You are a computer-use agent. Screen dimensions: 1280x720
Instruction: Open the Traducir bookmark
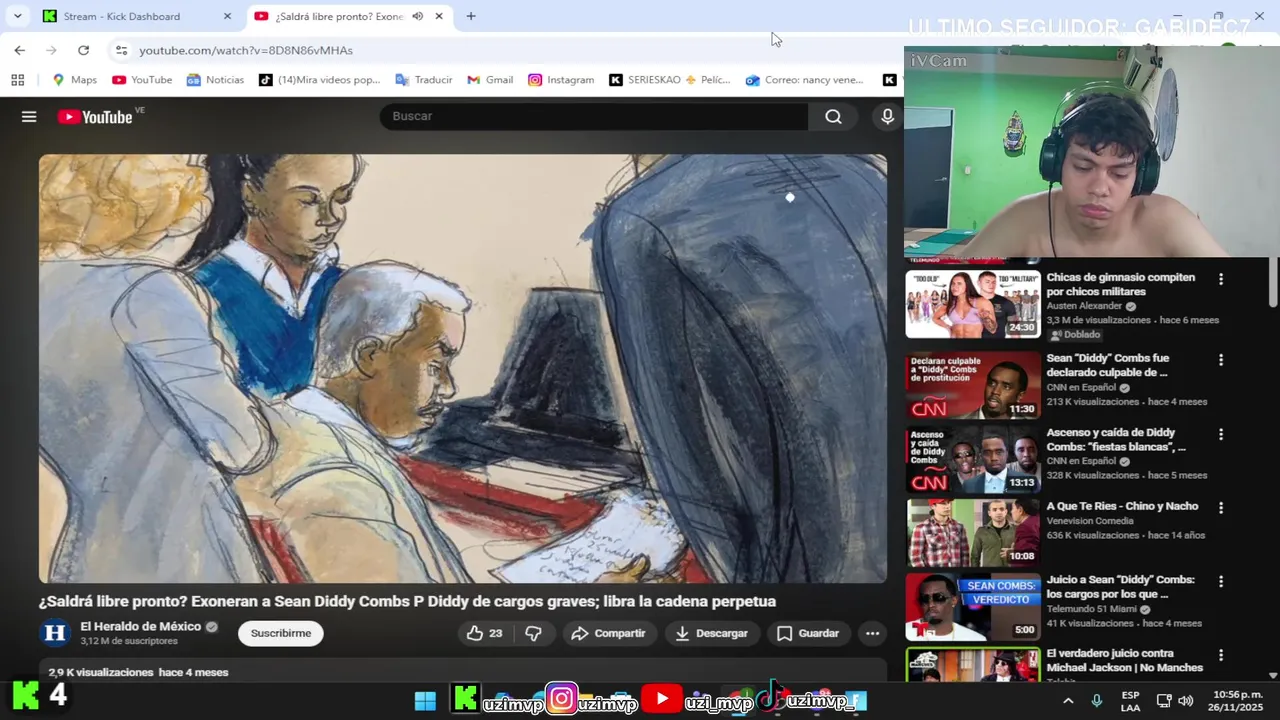point(424,80)
